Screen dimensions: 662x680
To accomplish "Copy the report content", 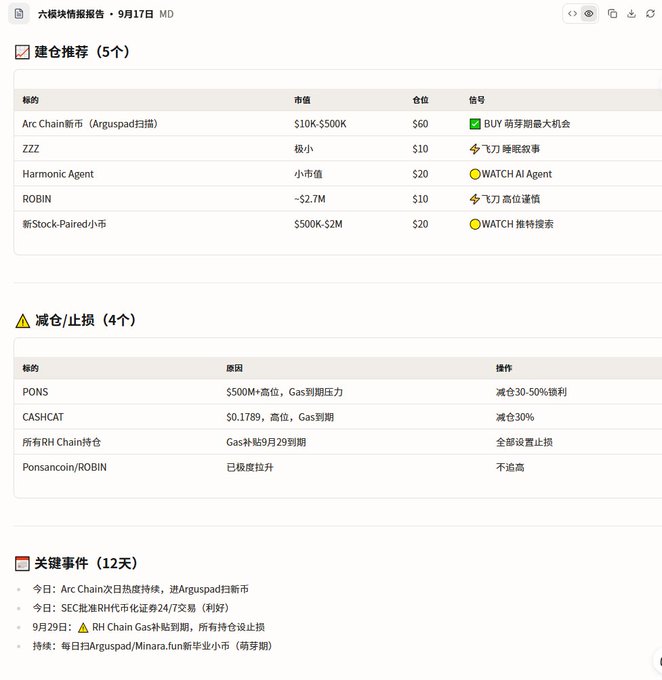I will pyautogui.click(x=613, y=14).
